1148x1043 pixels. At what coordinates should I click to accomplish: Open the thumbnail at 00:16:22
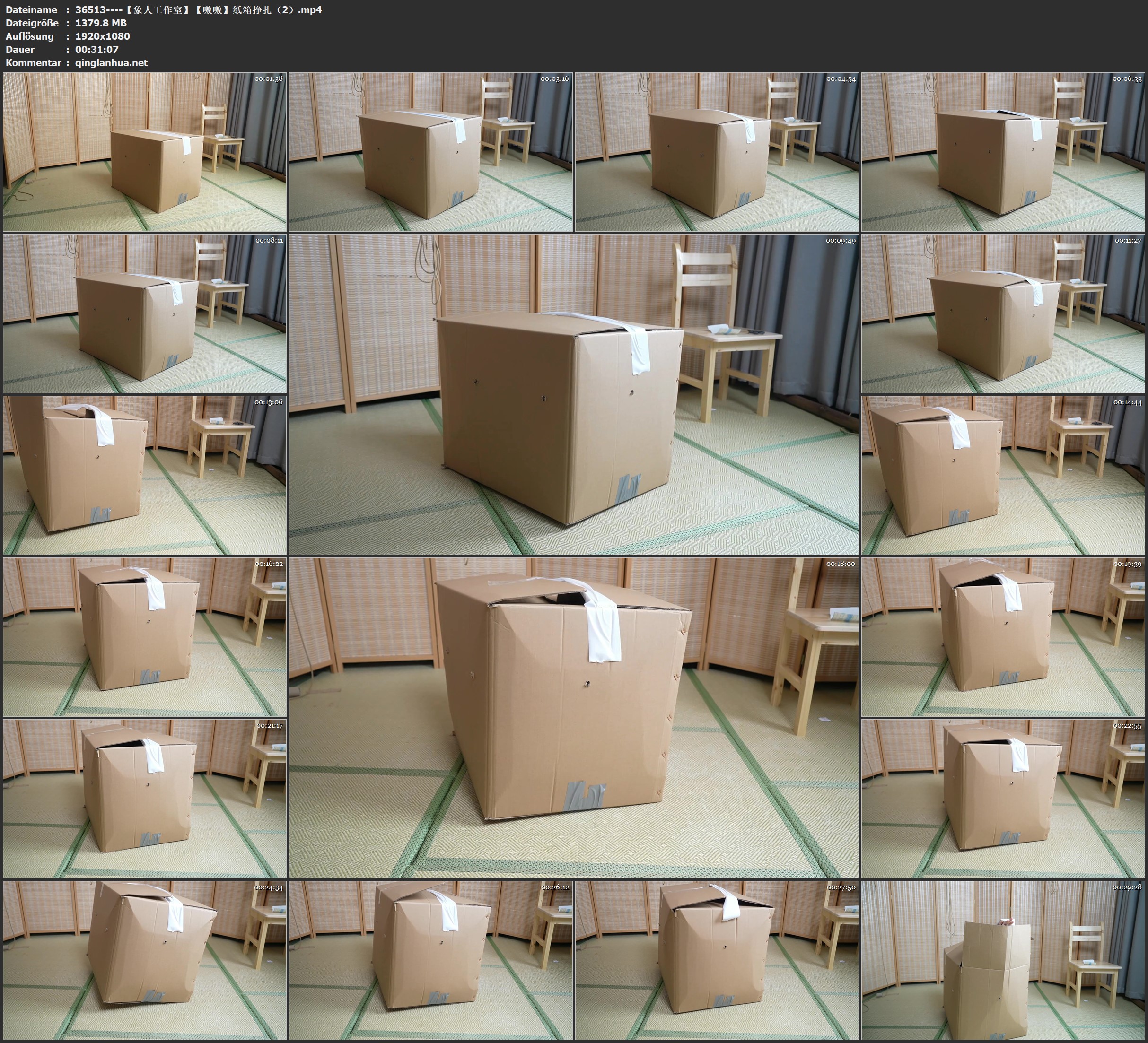coord(145,636)
